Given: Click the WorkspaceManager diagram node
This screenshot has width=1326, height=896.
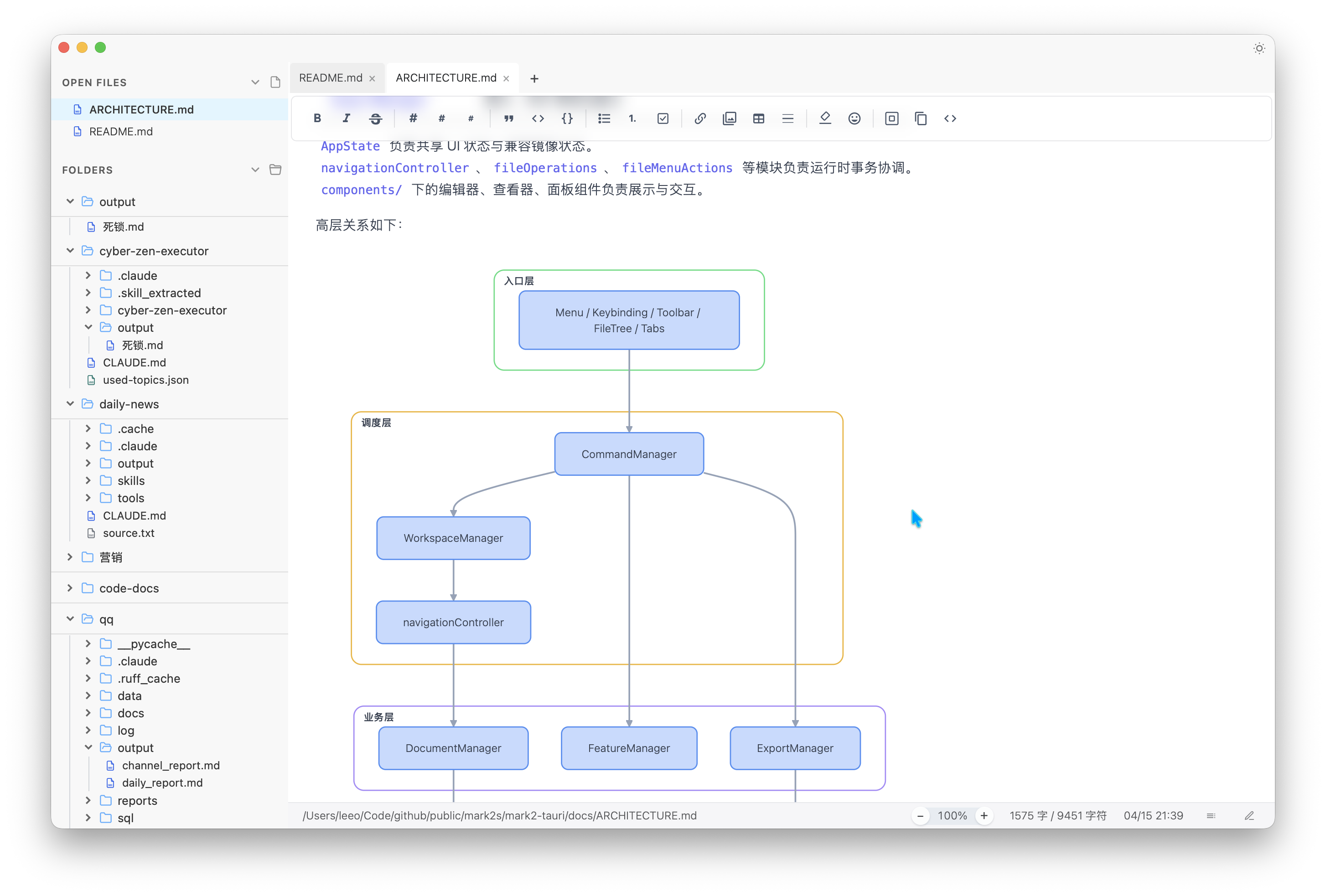Looking at the screenshot, I should click(453, 538).
